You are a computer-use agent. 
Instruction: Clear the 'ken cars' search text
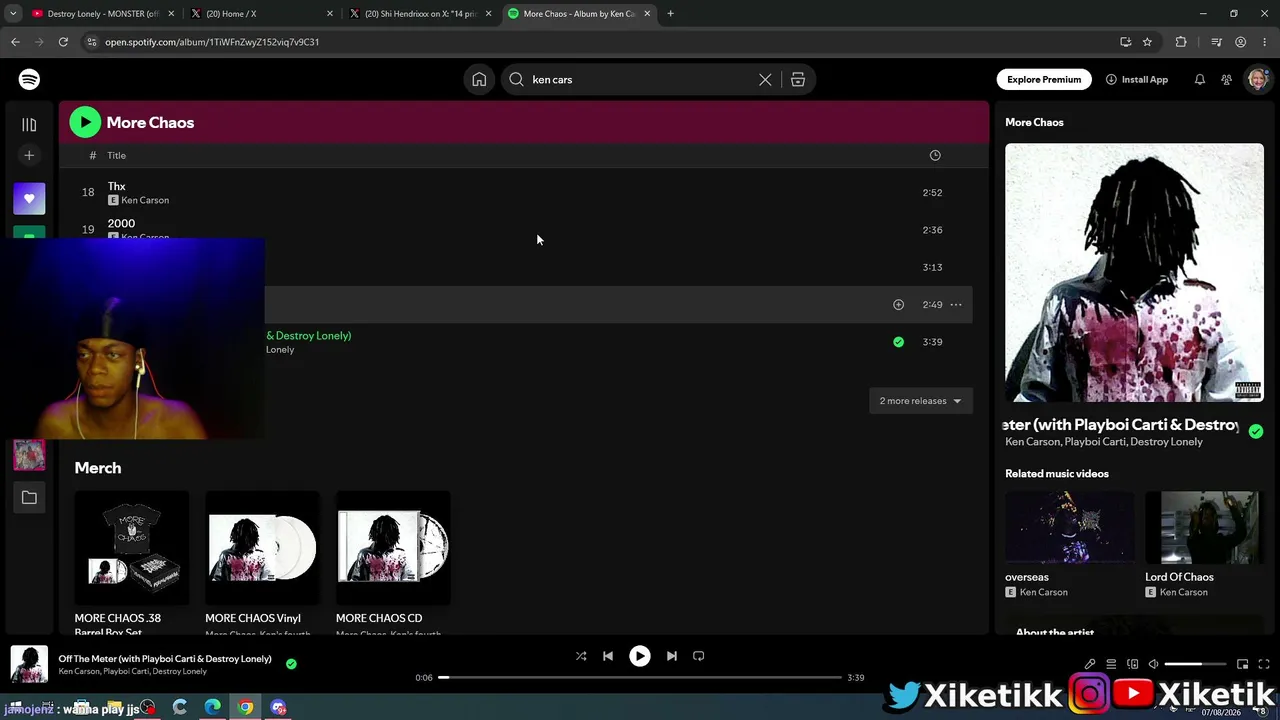(x=765, y=80)
